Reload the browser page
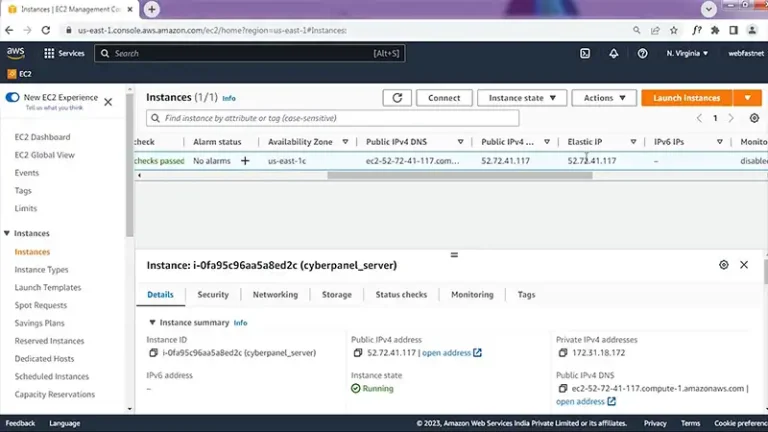 46,30
